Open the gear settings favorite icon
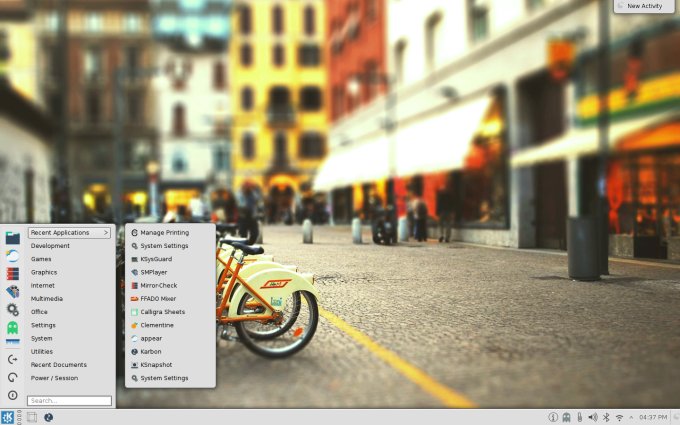Image resolution: width=680 pixels, height=425 pixels. [13, 309]
